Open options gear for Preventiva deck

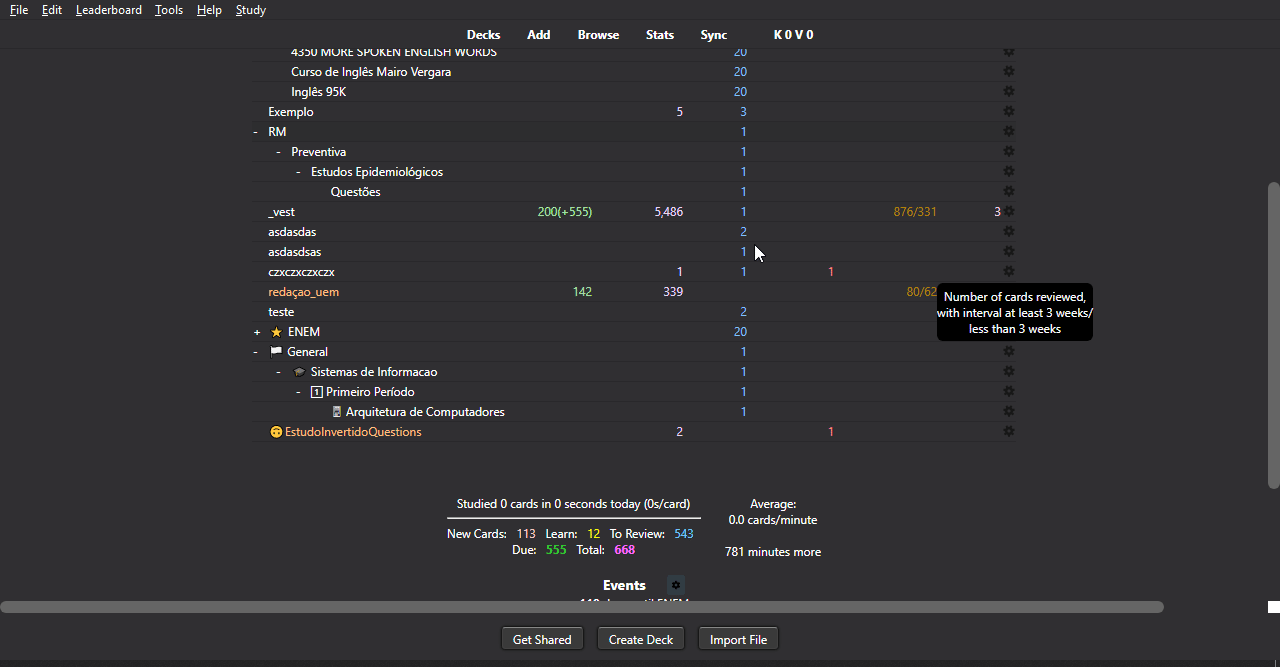pos(1009,152)
